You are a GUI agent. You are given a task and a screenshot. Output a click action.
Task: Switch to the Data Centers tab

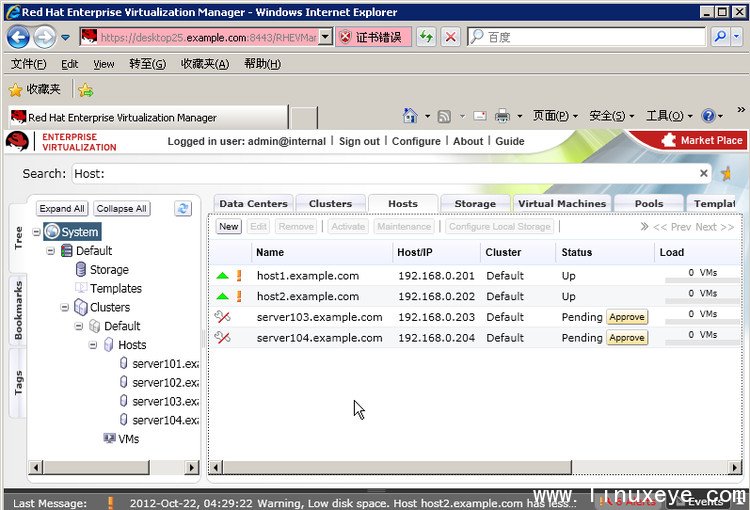(x=254, y=203)
